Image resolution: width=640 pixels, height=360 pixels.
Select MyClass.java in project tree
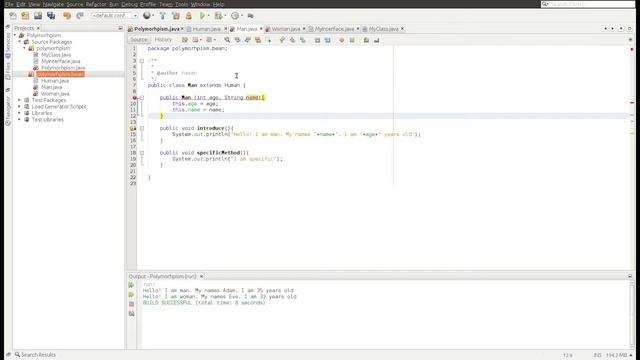pos(56,55)
